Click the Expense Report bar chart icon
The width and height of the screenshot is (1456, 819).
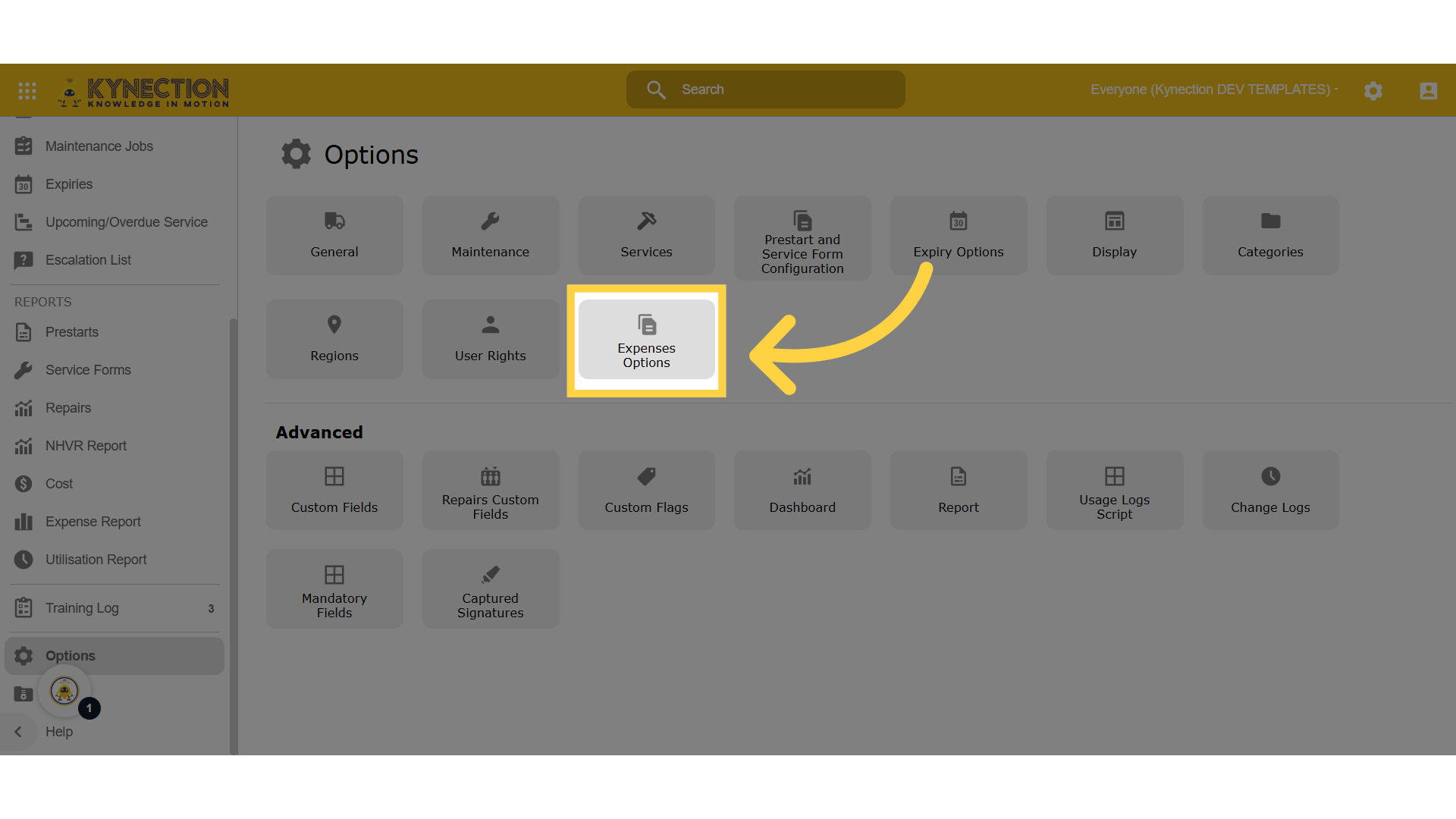[24, 522]
